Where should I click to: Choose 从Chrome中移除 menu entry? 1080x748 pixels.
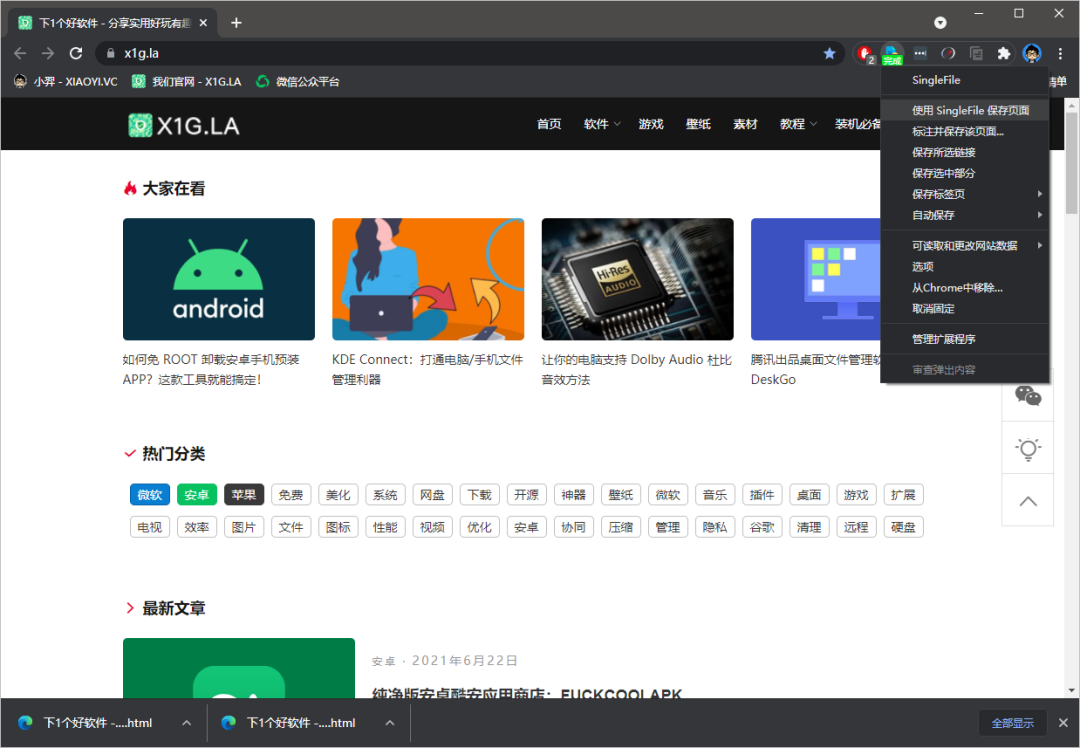[965, 287]
